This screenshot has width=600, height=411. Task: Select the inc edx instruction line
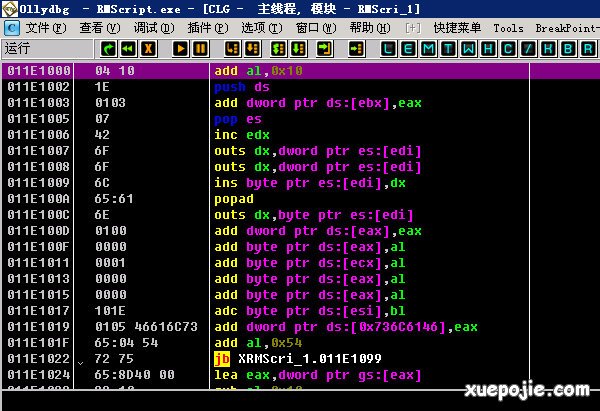click(x=242, y=135)
